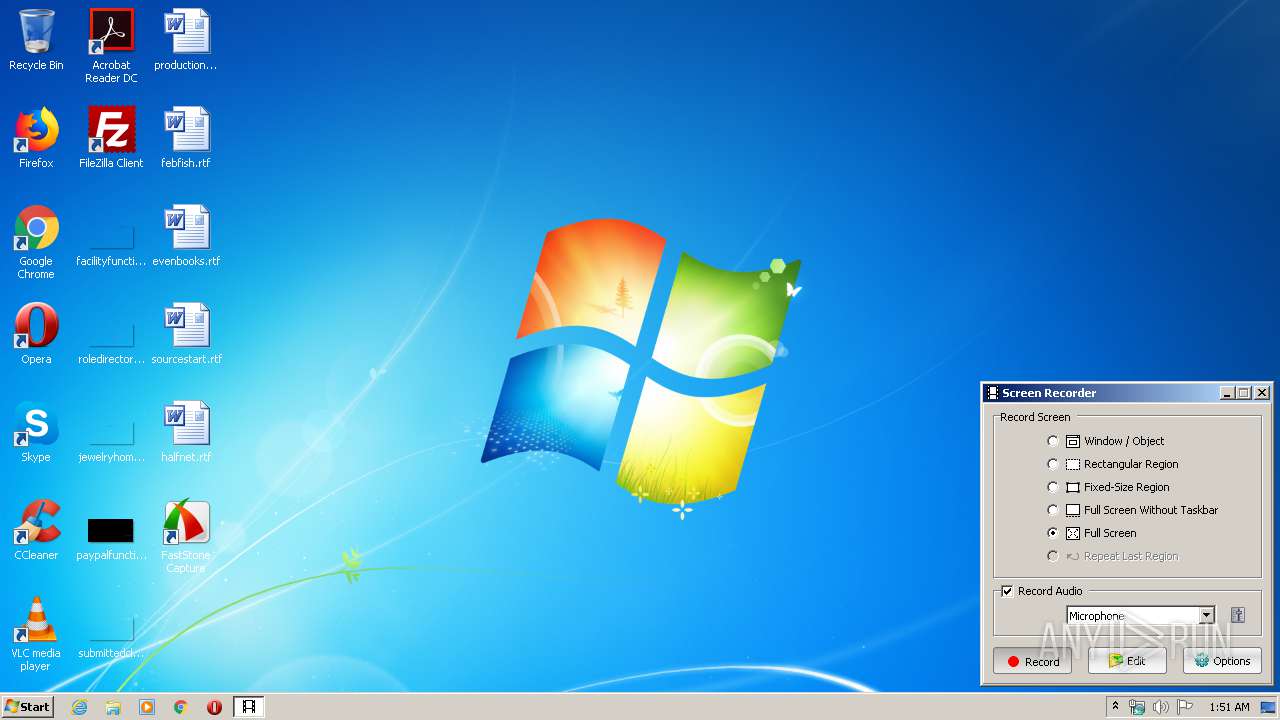The width and height of the screenshot is (1280, 720).
Task: Select the production document icon
Action: 186,41
